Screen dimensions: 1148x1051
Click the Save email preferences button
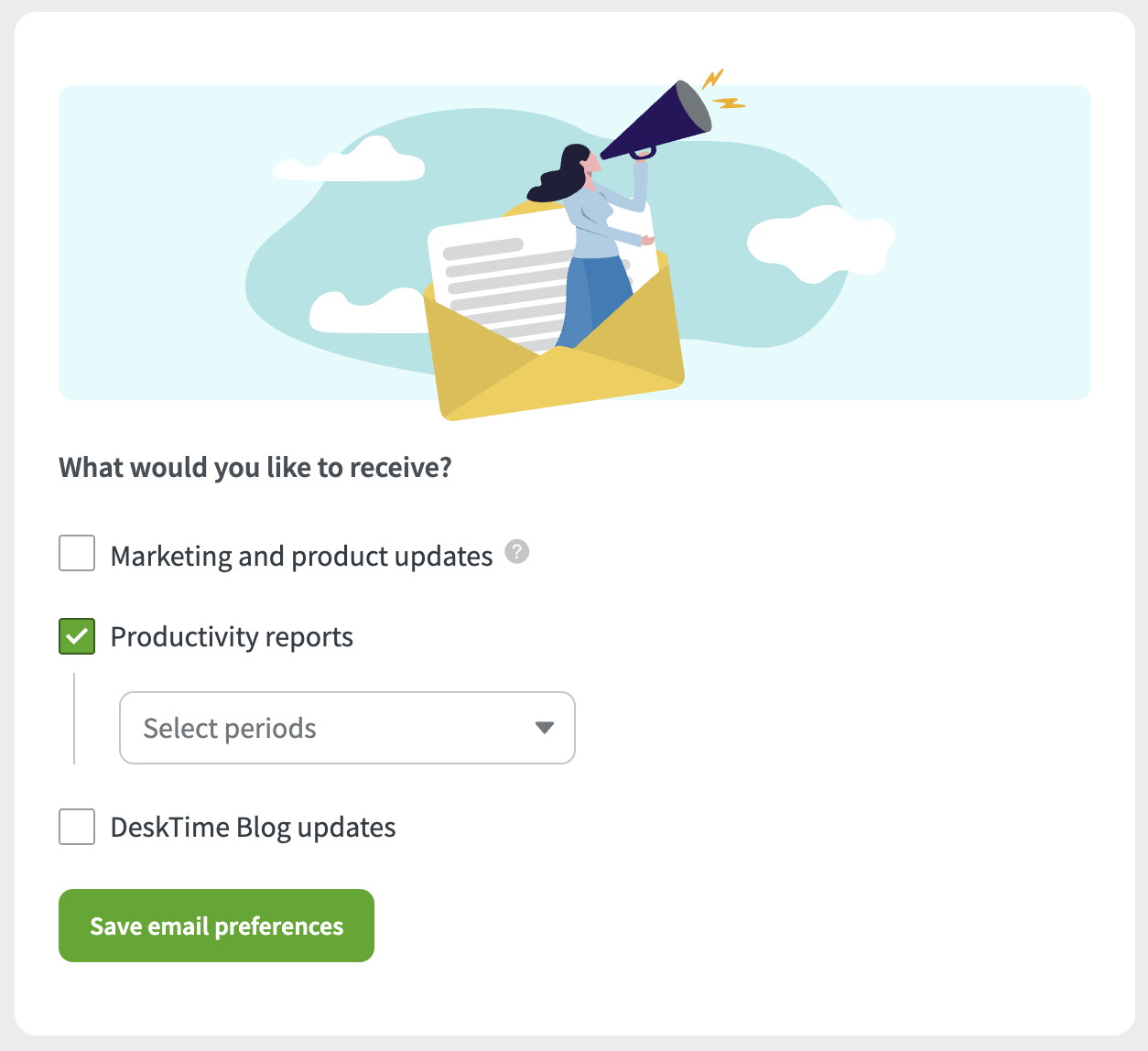pyautogui.click(x=216, y=926)
